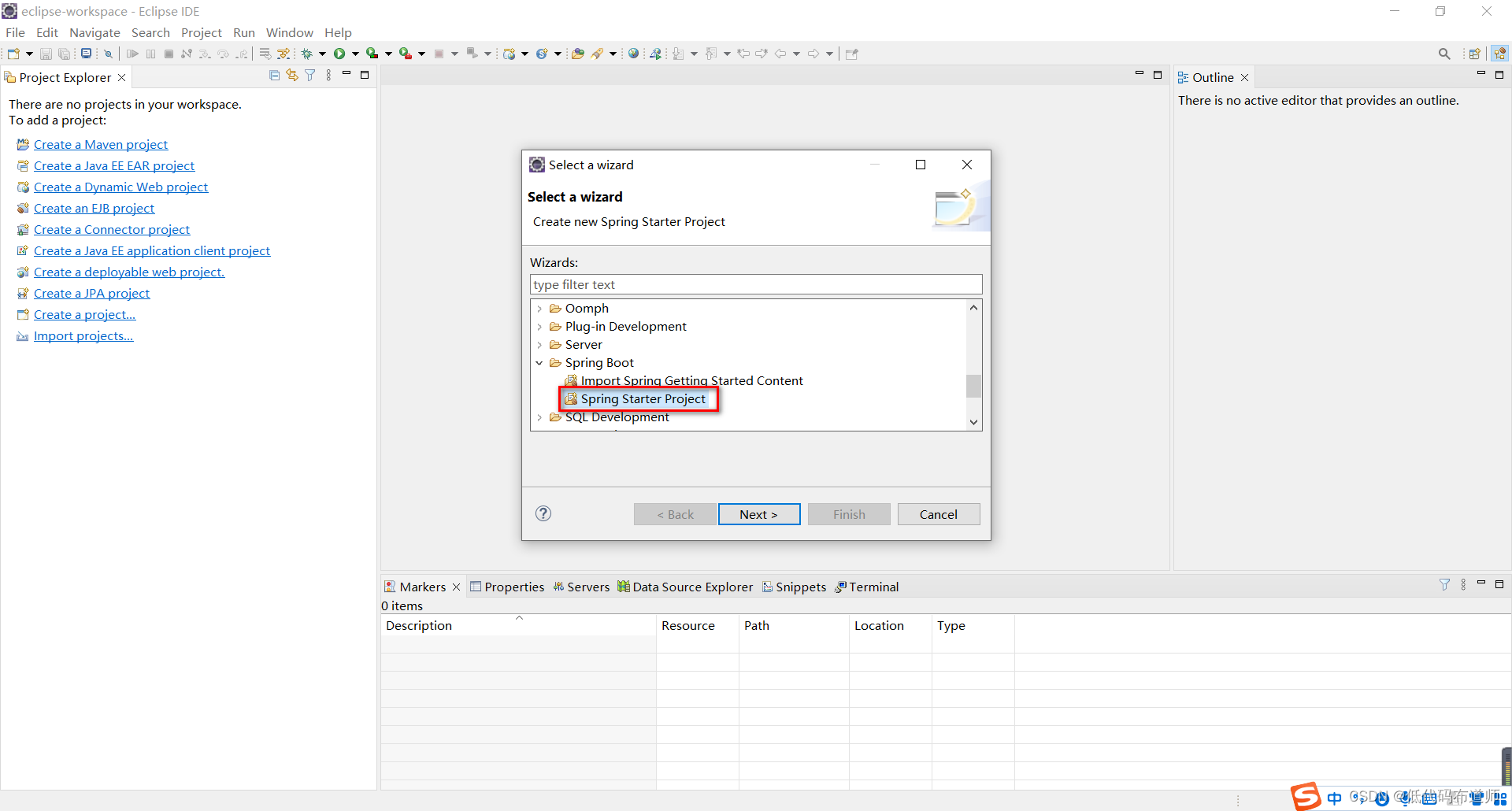Open dropdown arrow next to Run icon
Image resolution: width=1512 pixels, height=811 pixels.
click(x=355, y=54)
